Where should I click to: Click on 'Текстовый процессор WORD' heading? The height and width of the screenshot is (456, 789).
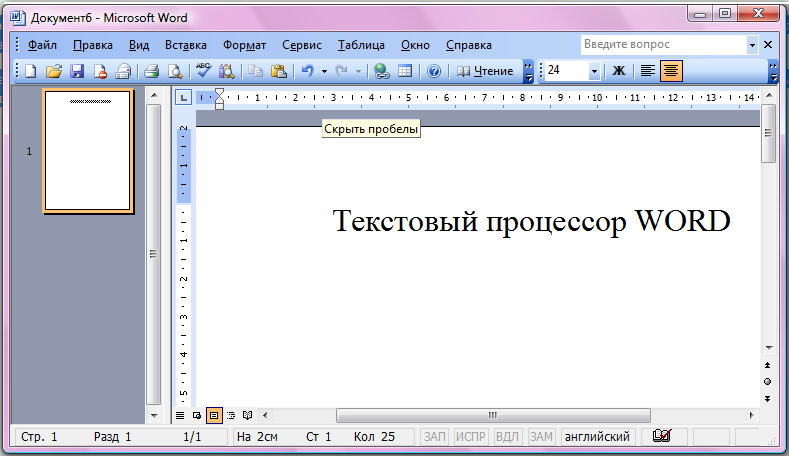coord(531,221)
